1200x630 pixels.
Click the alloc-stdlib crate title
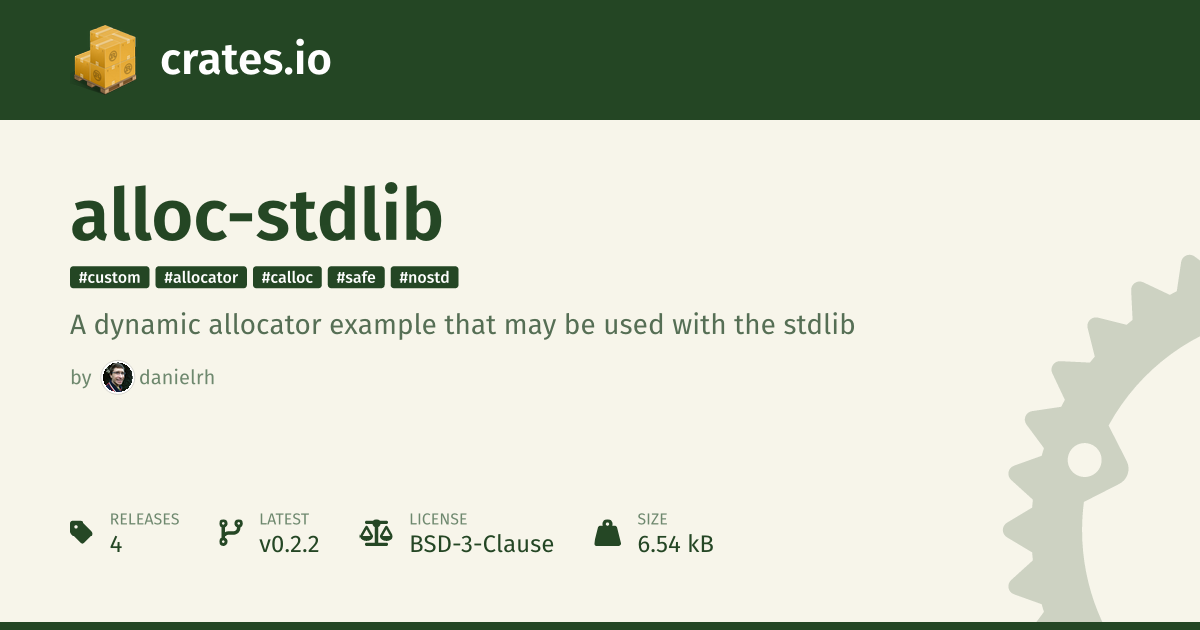tap(256, 216)
